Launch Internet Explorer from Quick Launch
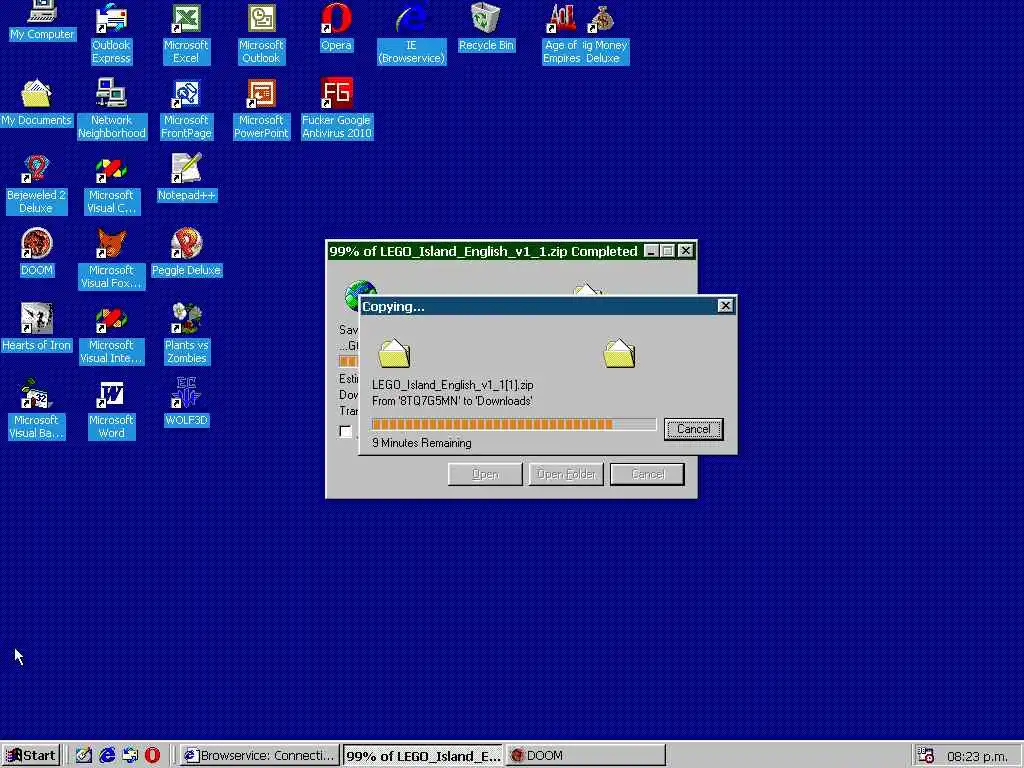 107,756
